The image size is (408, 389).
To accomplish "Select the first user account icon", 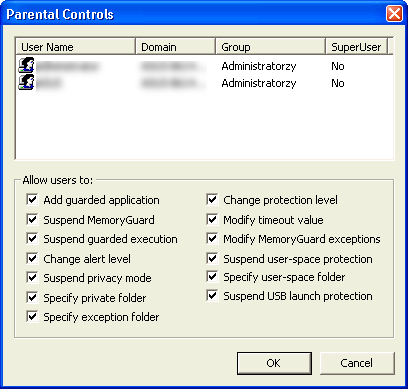I will click(26, 65).
